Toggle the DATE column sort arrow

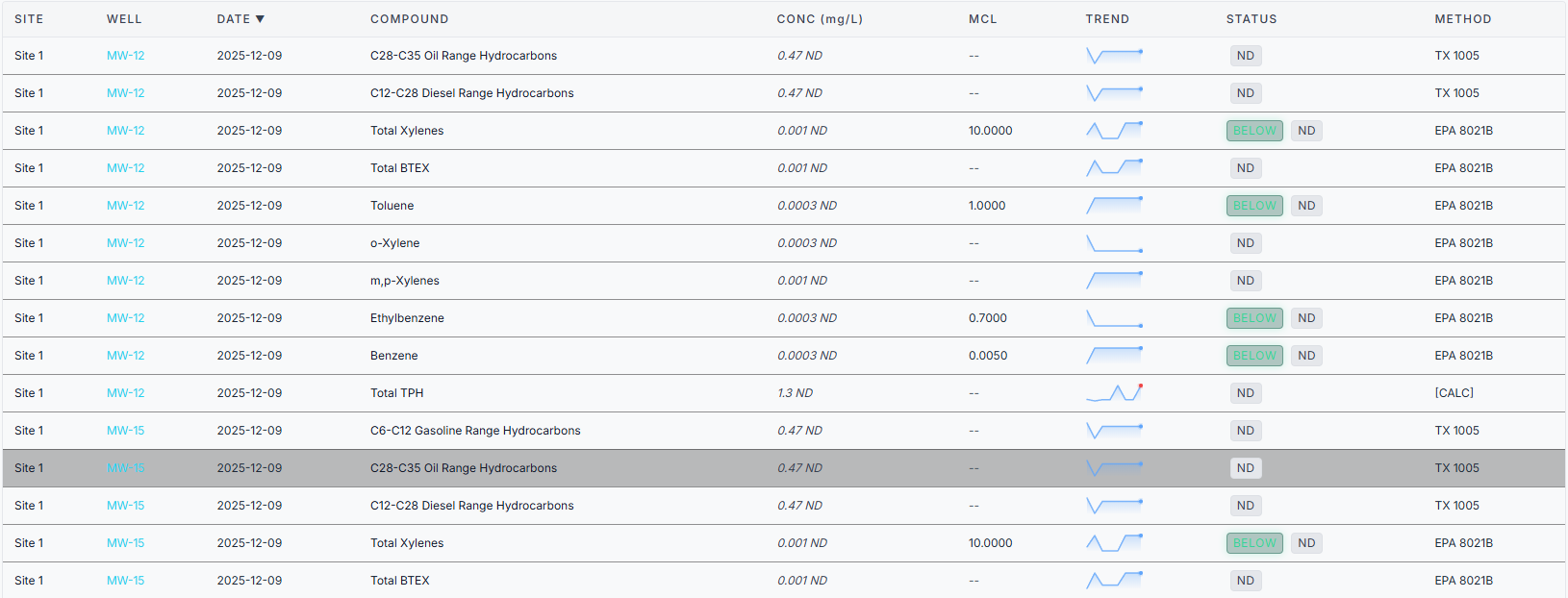(260, 19)
